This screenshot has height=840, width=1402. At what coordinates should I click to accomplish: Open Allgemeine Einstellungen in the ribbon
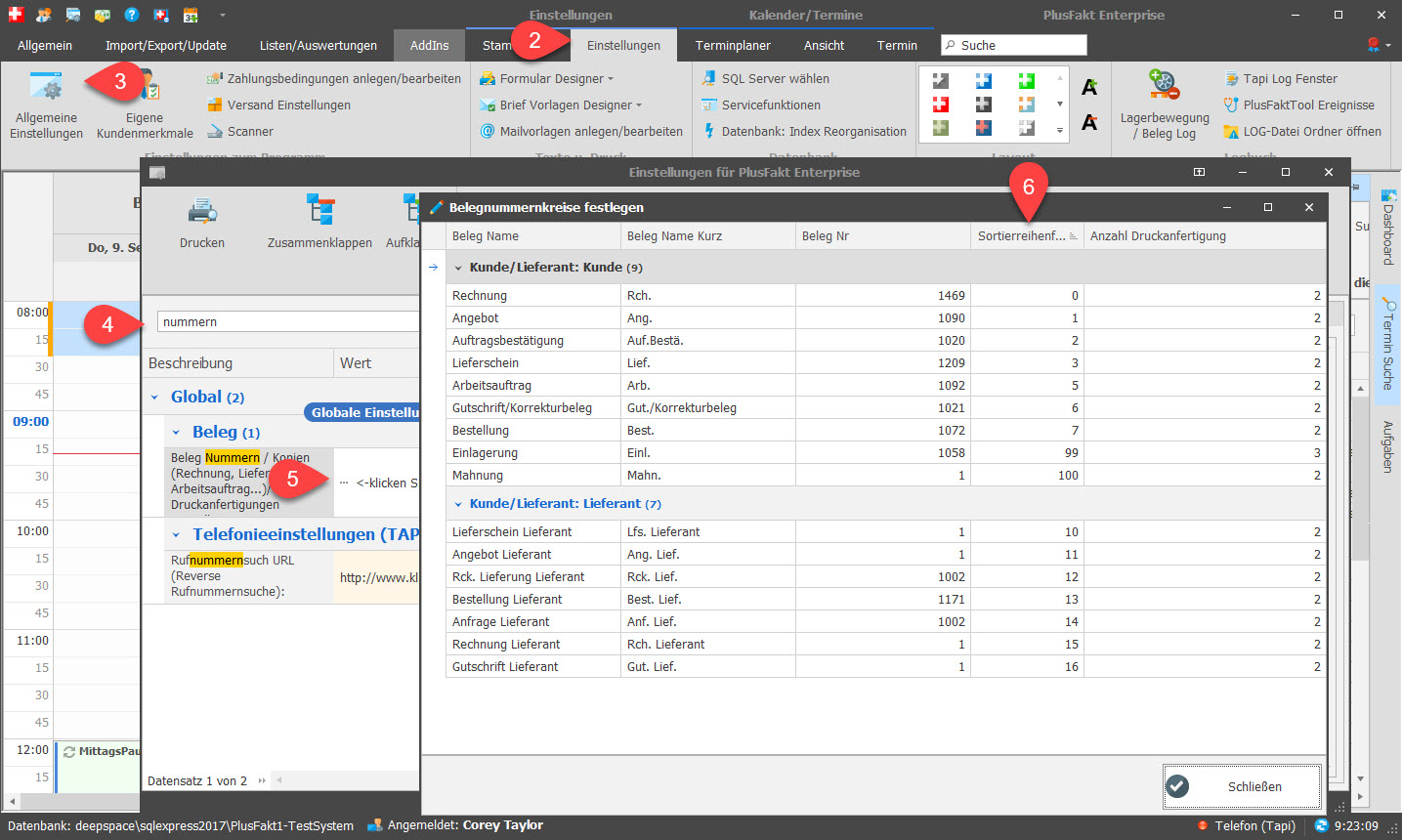(46, 105)
